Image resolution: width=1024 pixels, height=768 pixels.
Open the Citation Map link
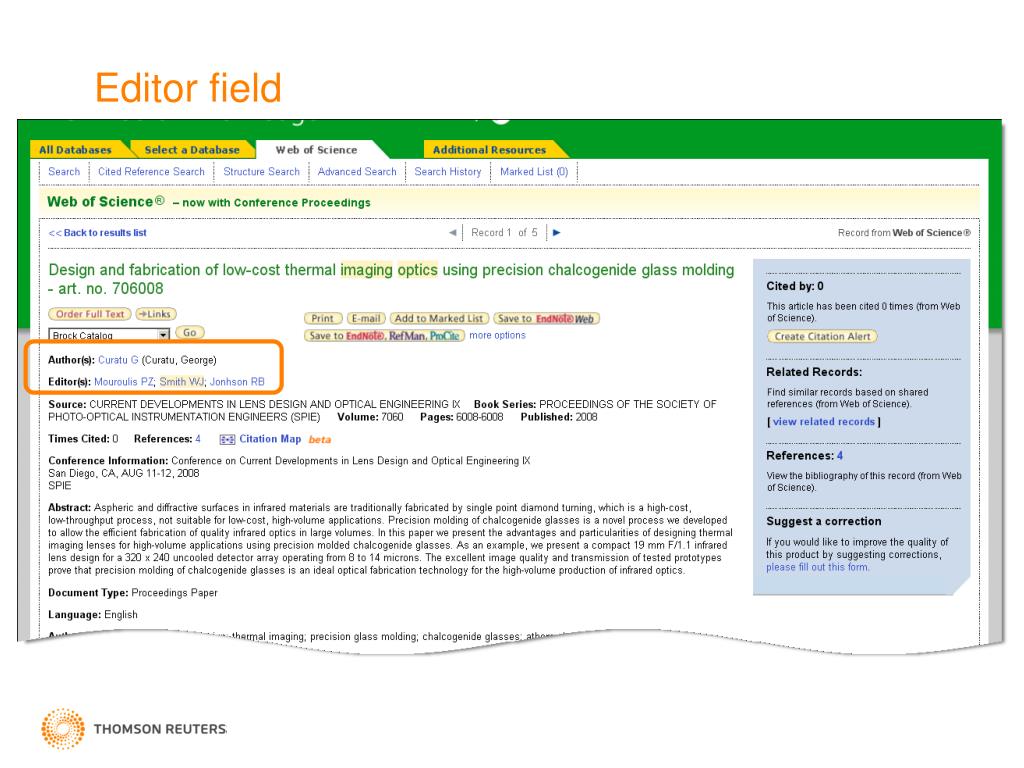click(x=270, y=439)
